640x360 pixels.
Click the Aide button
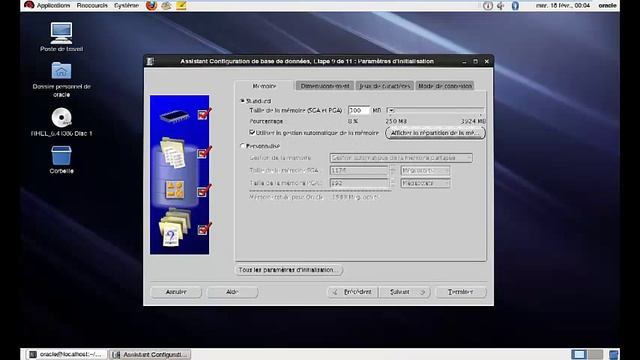(232, 292)
